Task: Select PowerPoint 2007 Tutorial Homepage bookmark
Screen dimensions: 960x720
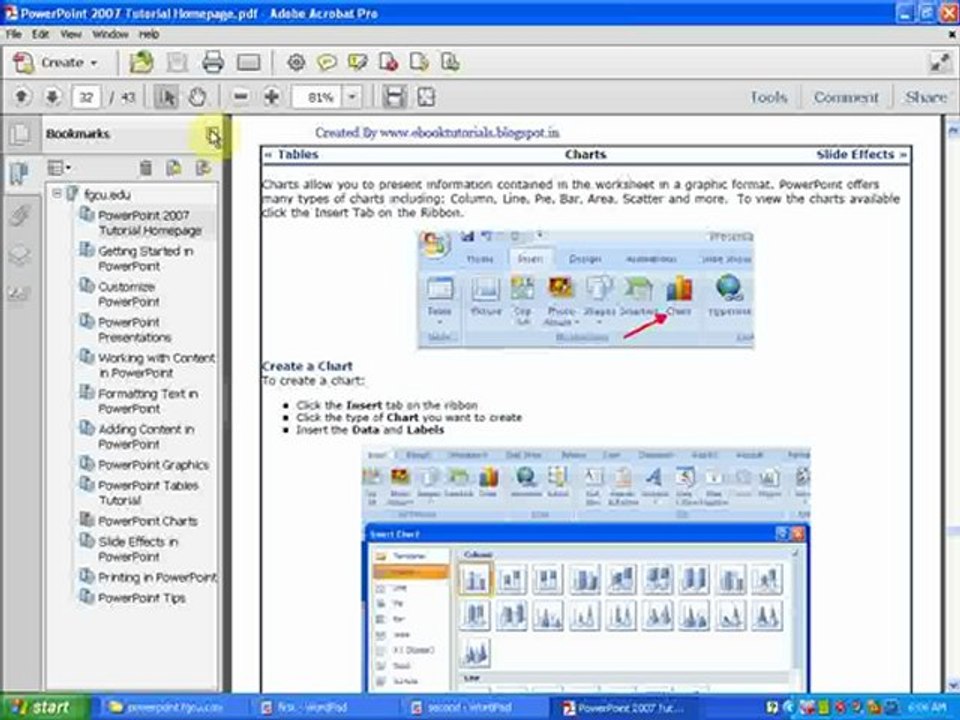Action: coord(150,223)
